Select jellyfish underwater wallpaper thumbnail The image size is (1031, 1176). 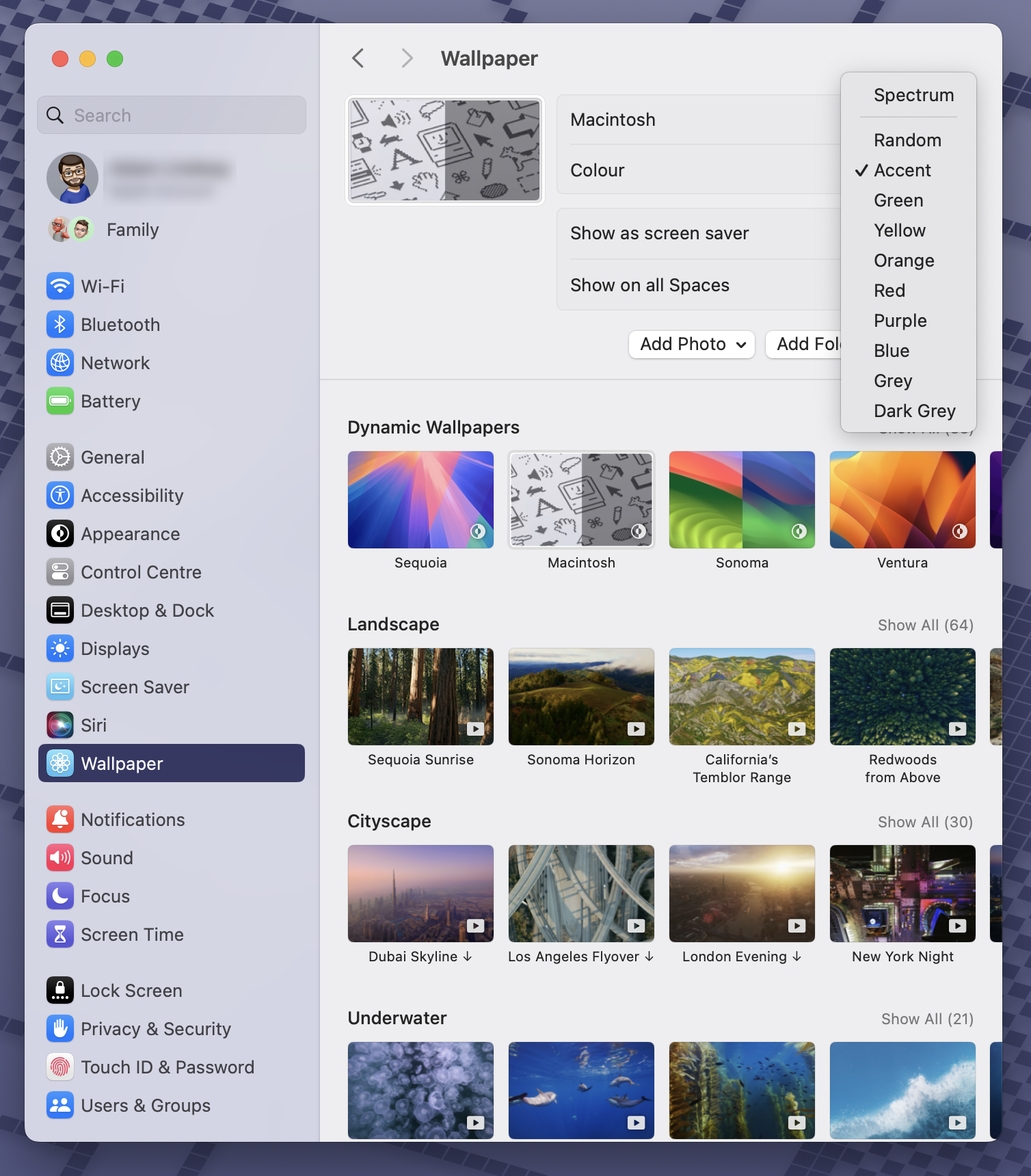(420, 1091)
